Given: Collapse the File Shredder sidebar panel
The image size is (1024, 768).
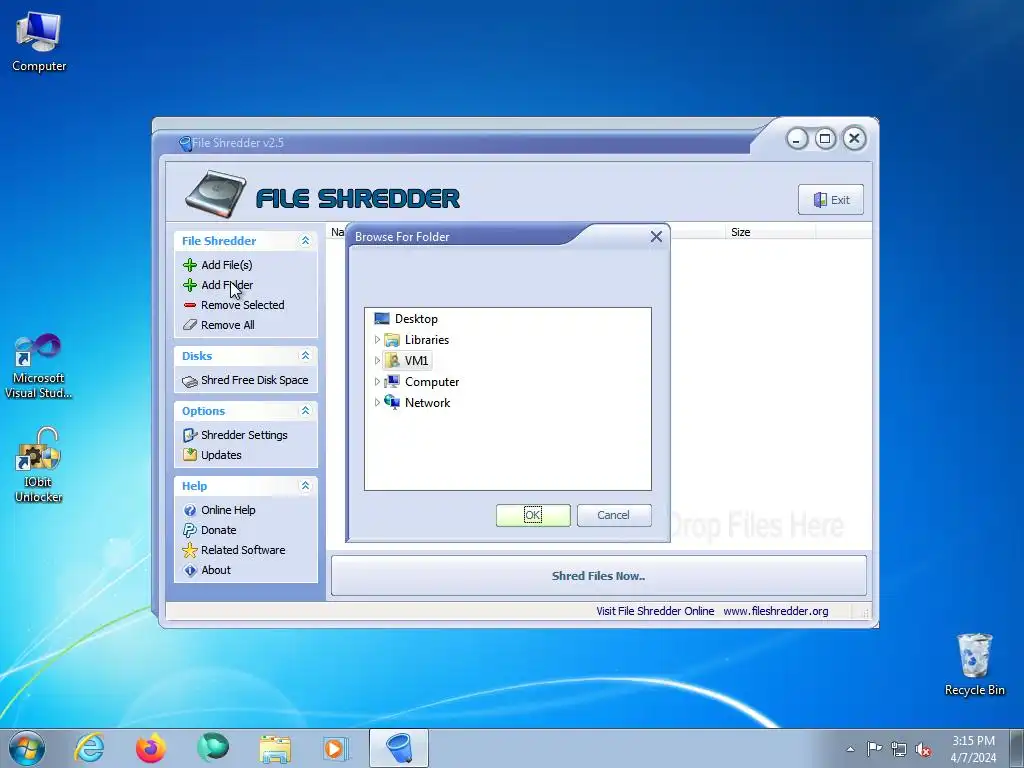Looking at the screenshot, I should click(x=305, y=241).
